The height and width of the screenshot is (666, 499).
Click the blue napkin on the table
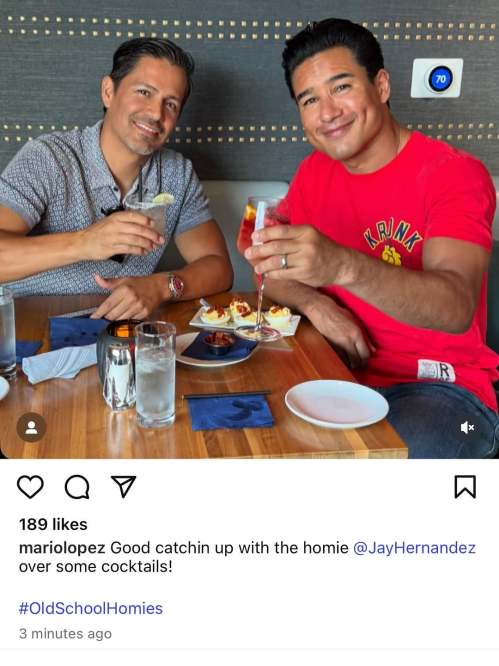click(230, 412)
